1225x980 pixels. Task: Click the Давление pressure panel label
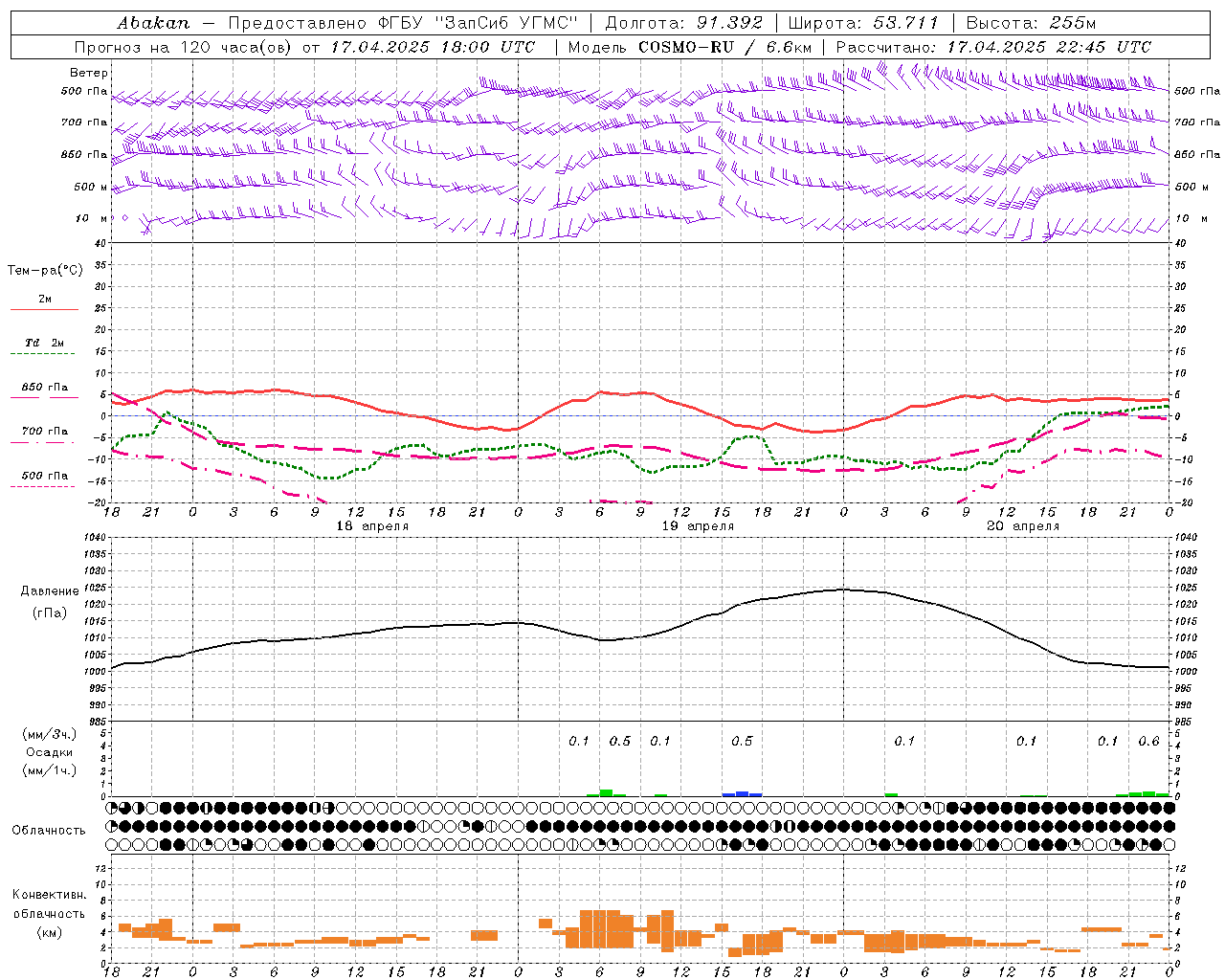click(x=50, y=591)
